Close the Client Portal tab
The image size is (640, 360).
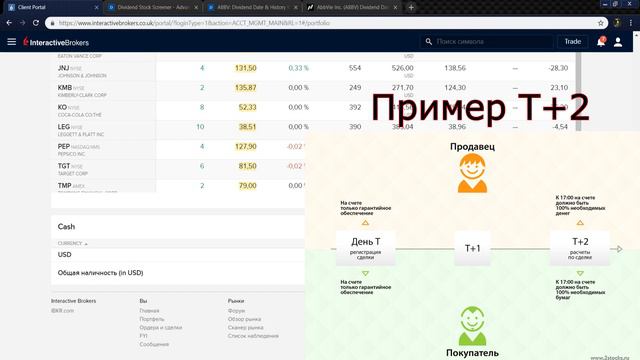coord(96,7)
